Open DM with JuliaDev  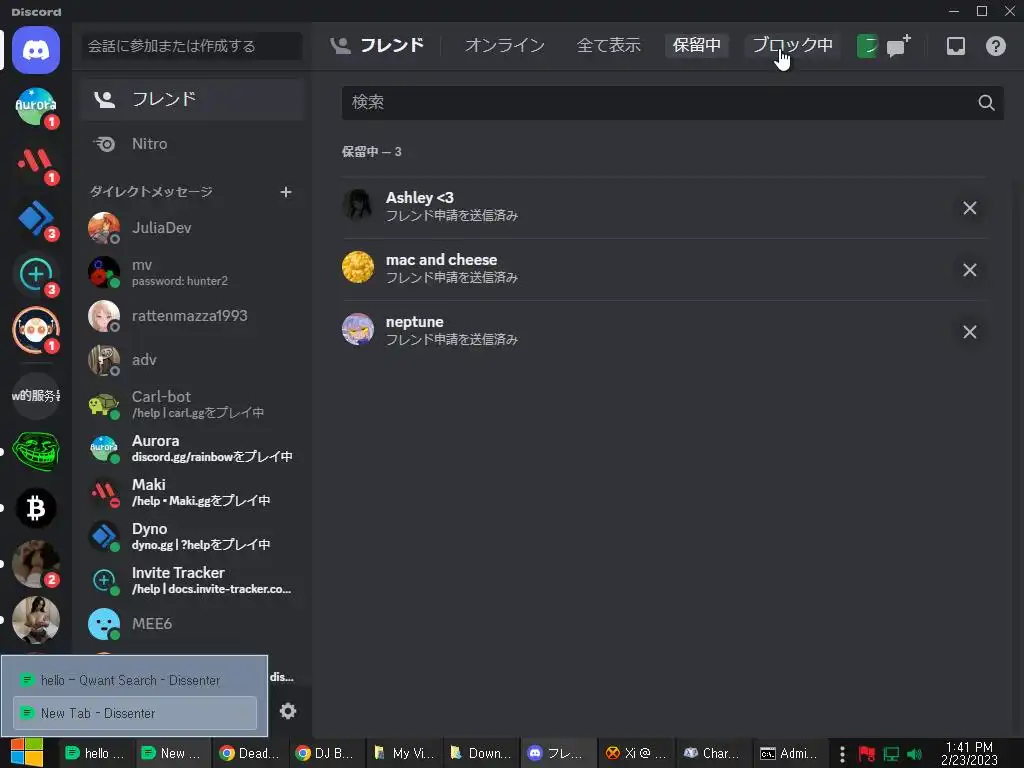pos(193,228)
